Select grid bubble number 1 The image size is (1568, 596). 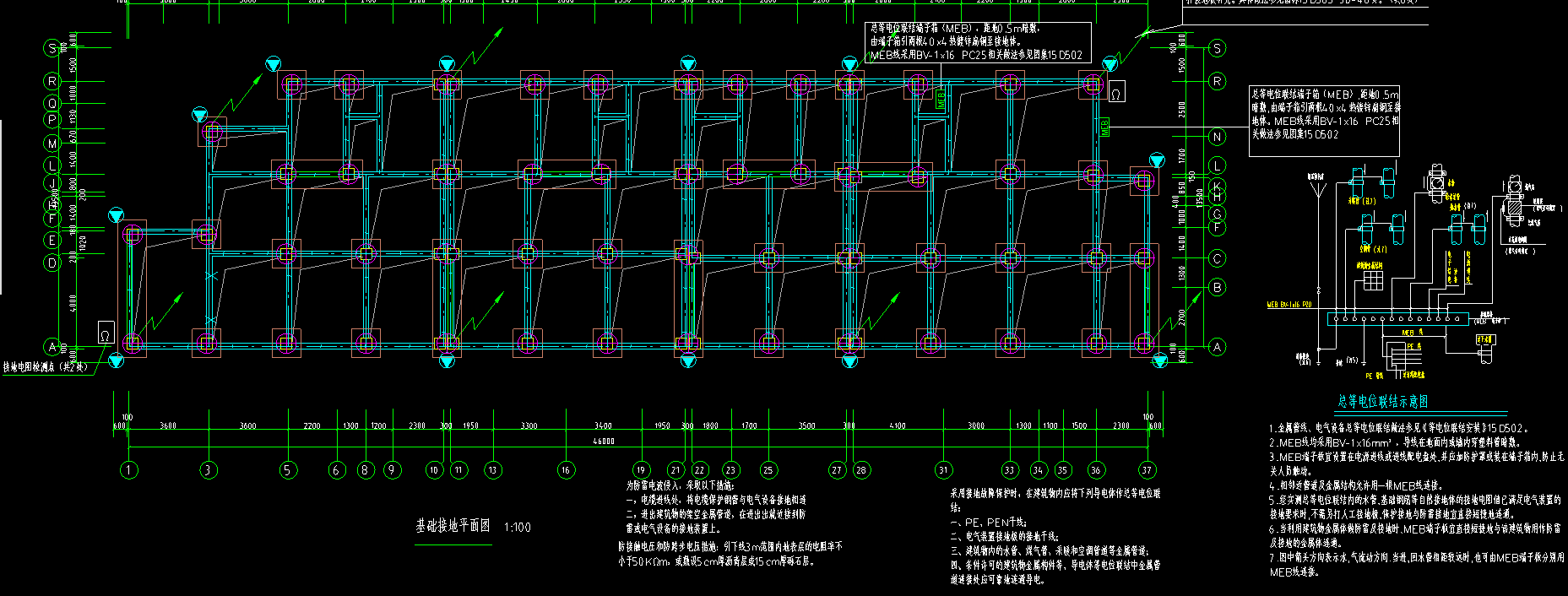[128, 469]
